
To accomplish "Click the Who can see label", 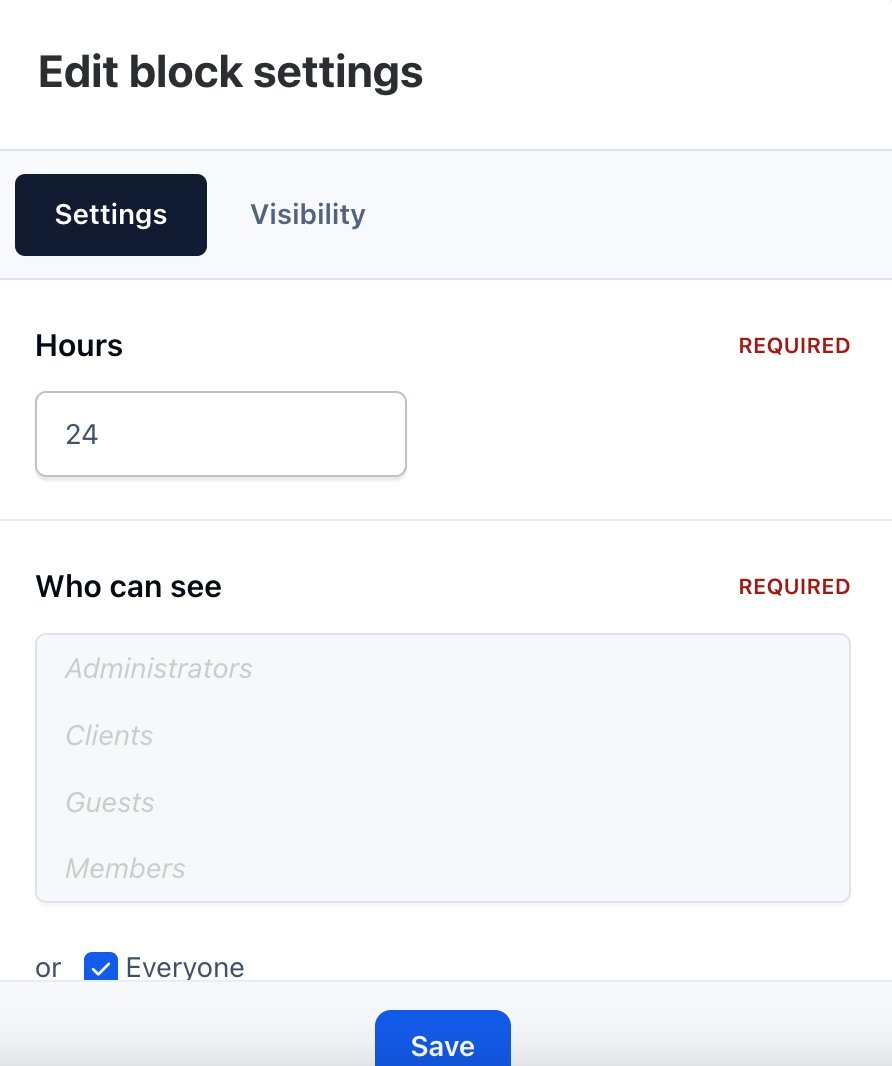I will click(x=128, y=586).
